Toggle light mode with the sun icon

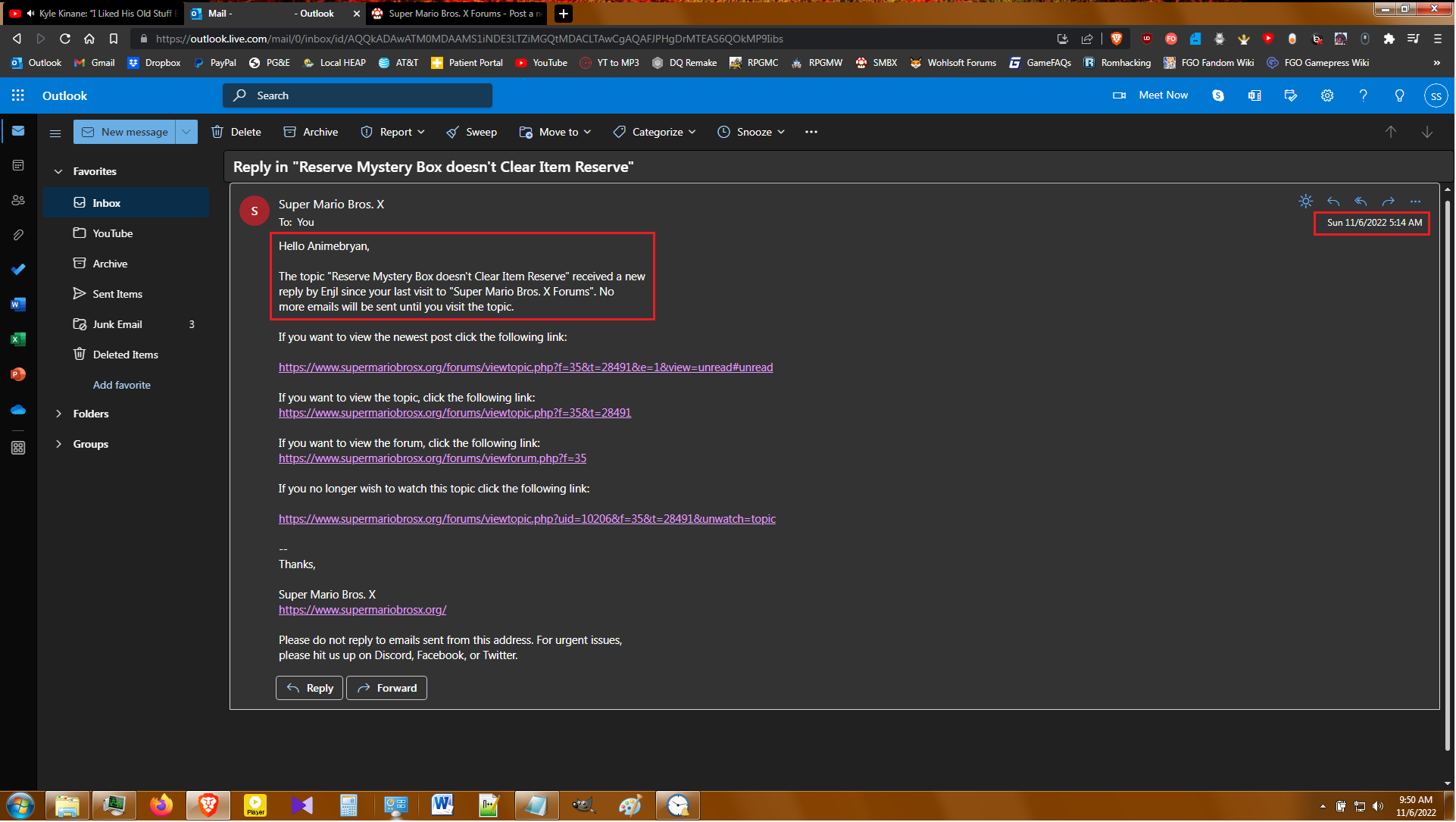[x=1306, y=202]
